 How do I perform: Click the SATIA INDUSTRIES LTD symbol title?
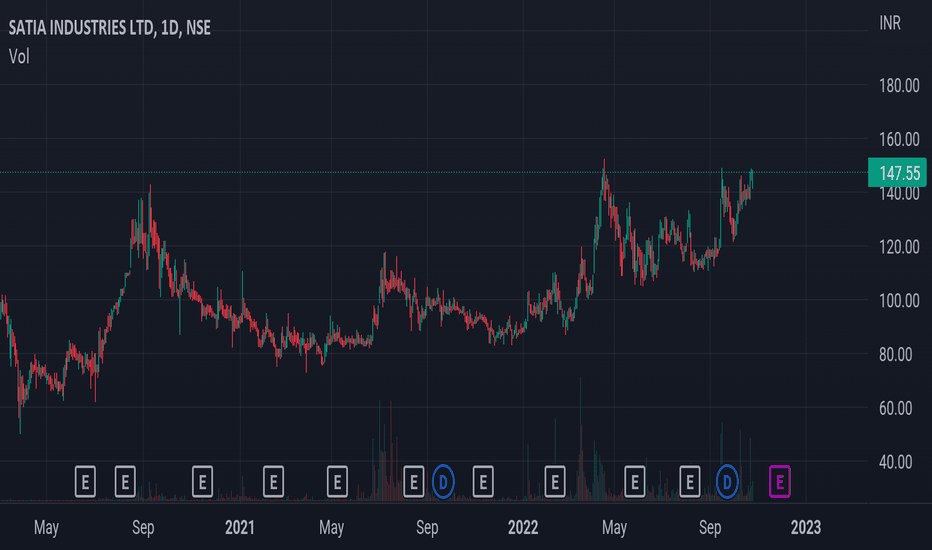pos(109,27)
